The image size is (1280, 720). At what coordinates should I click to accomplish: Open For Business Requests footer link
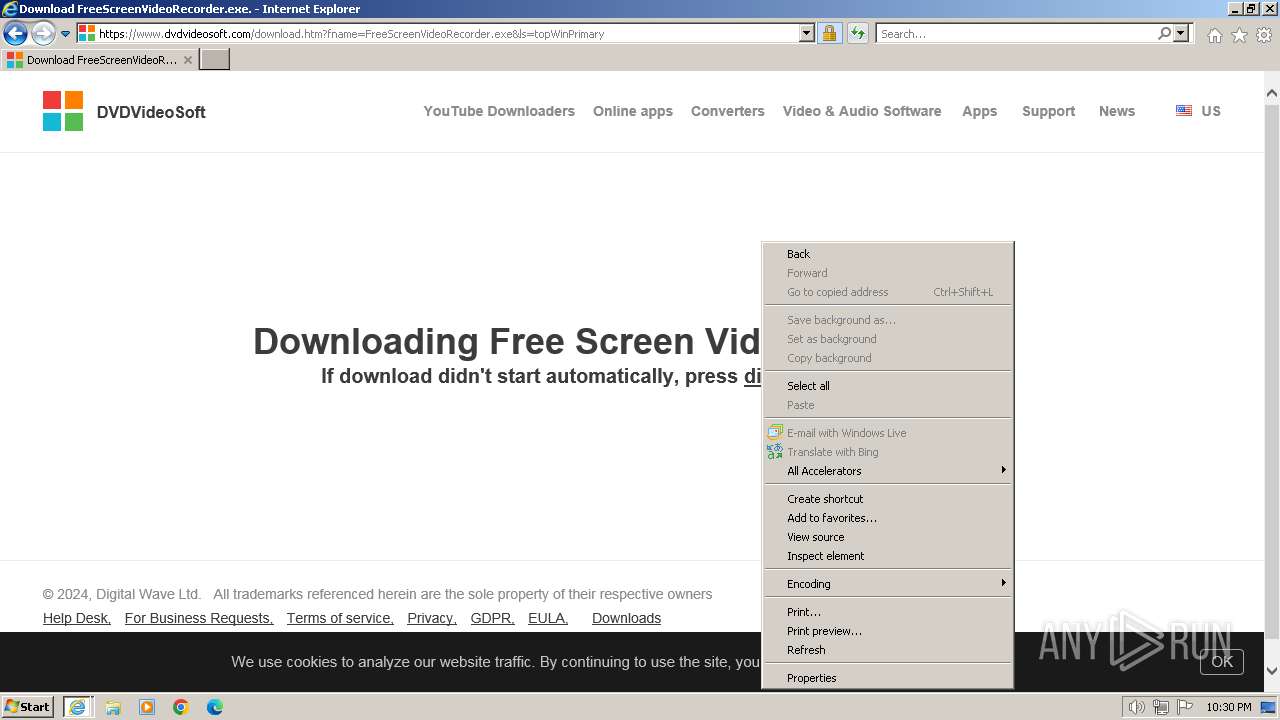pos(199,618)
